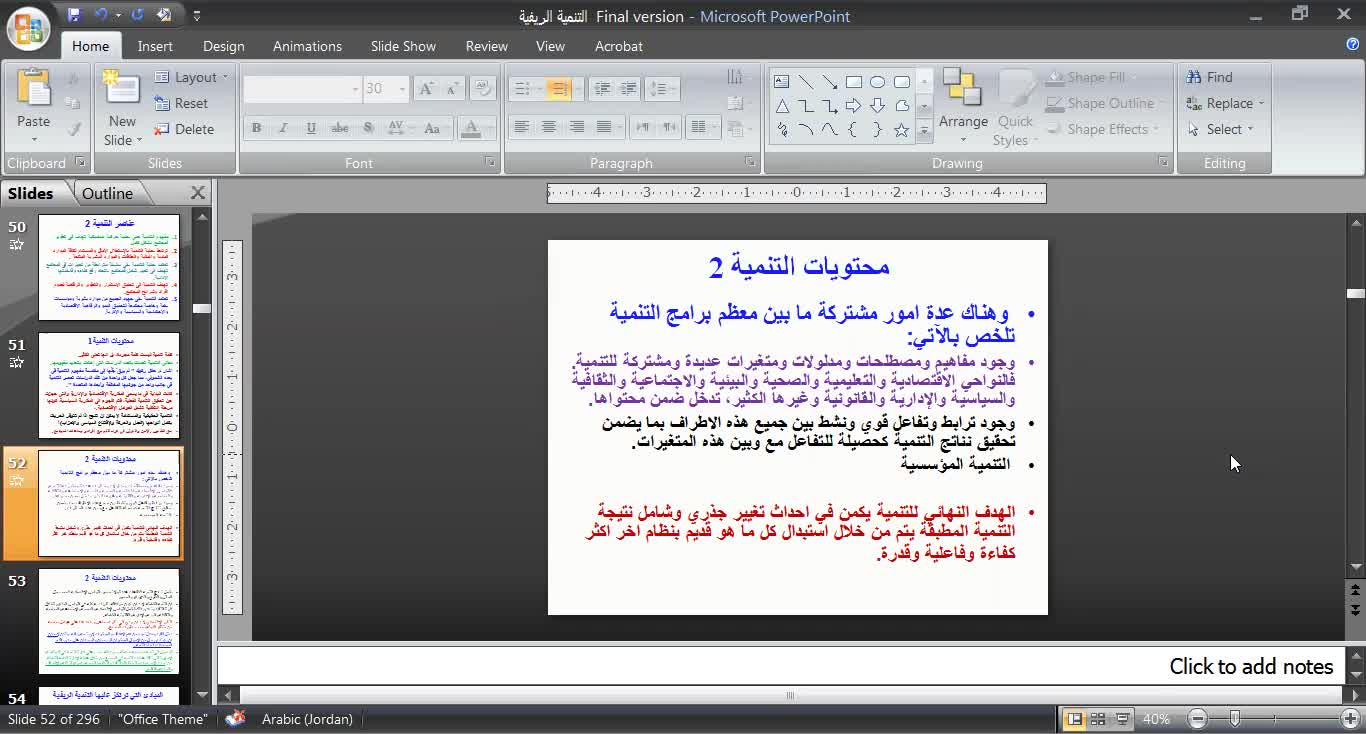This screenshot has width=1366, height=734.
Task: Delete the current slide
Action: (184, 129)
